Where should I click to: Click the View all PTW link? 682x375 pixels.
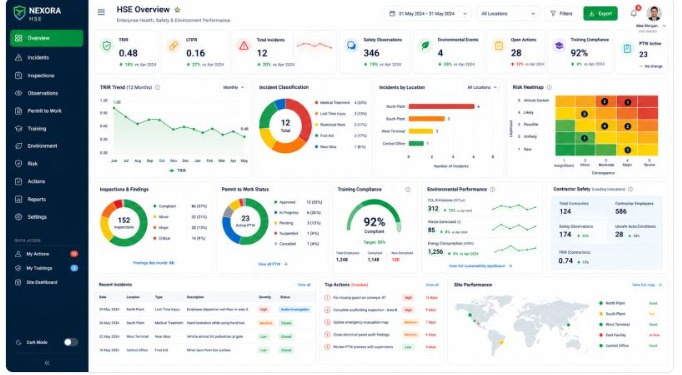pyautogui.click(x=273, y=264)
